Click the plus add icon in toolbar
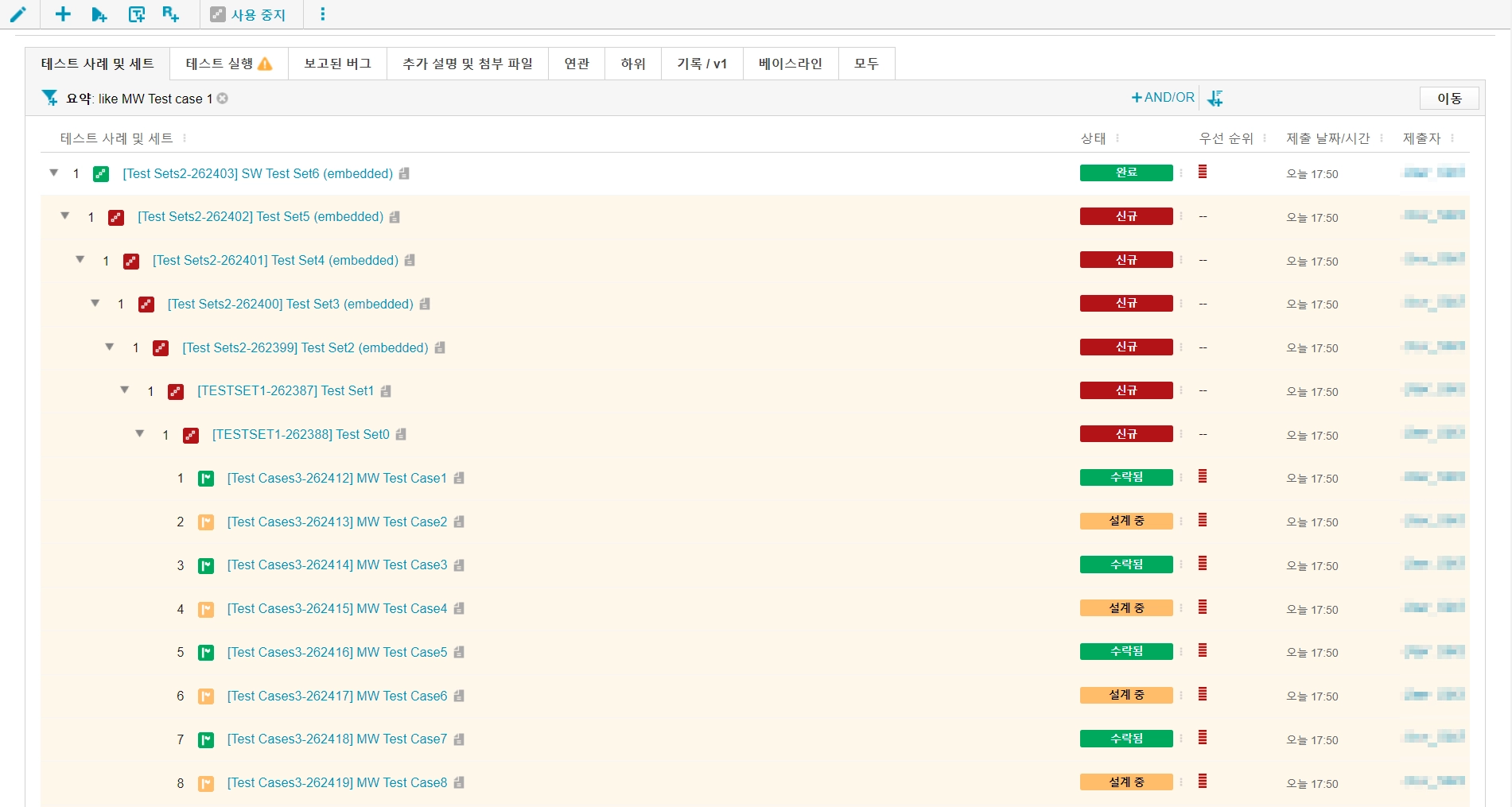The width and height of the screenshot is (1512, 807). 63,14
